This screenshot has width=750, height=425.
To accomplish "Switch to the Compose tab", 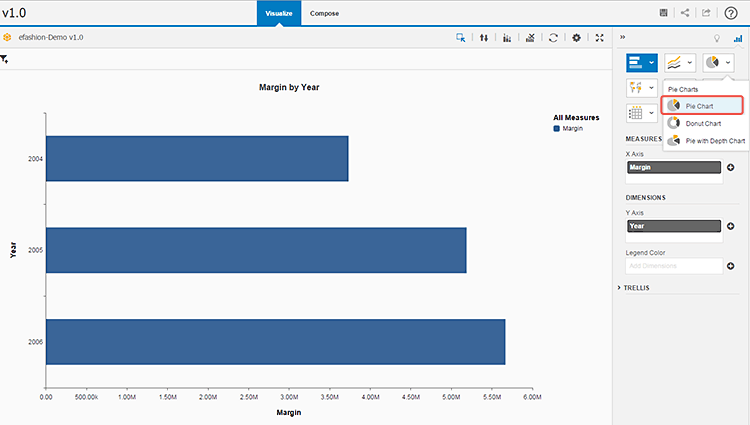I will (324, 13).
